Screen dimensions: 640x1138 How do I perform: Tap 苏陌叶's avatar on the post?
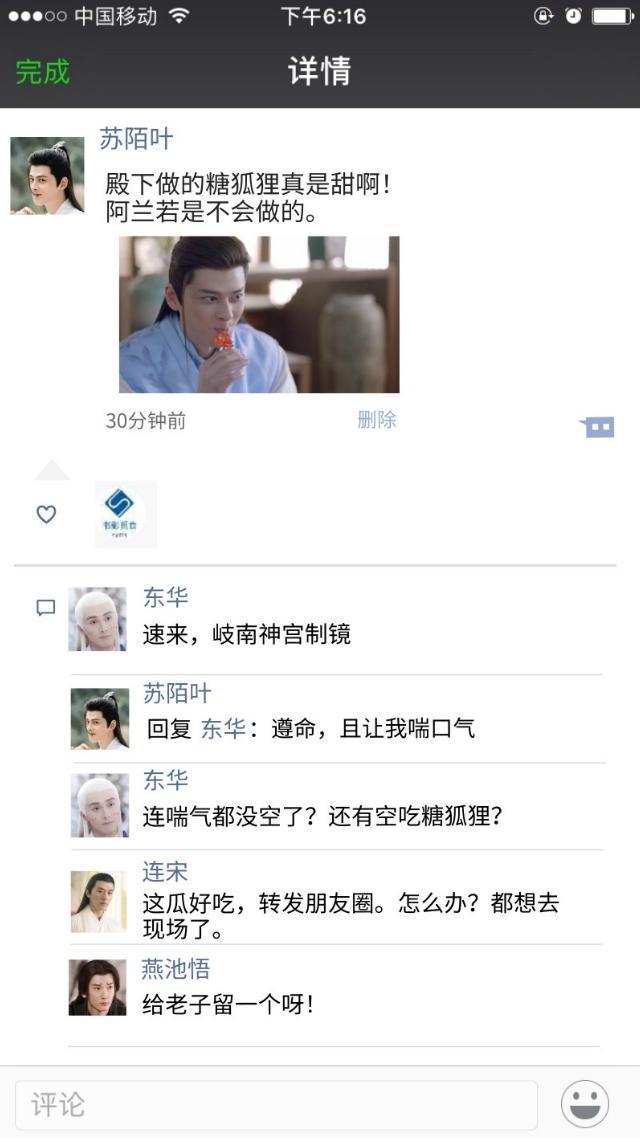coord(47,176)
